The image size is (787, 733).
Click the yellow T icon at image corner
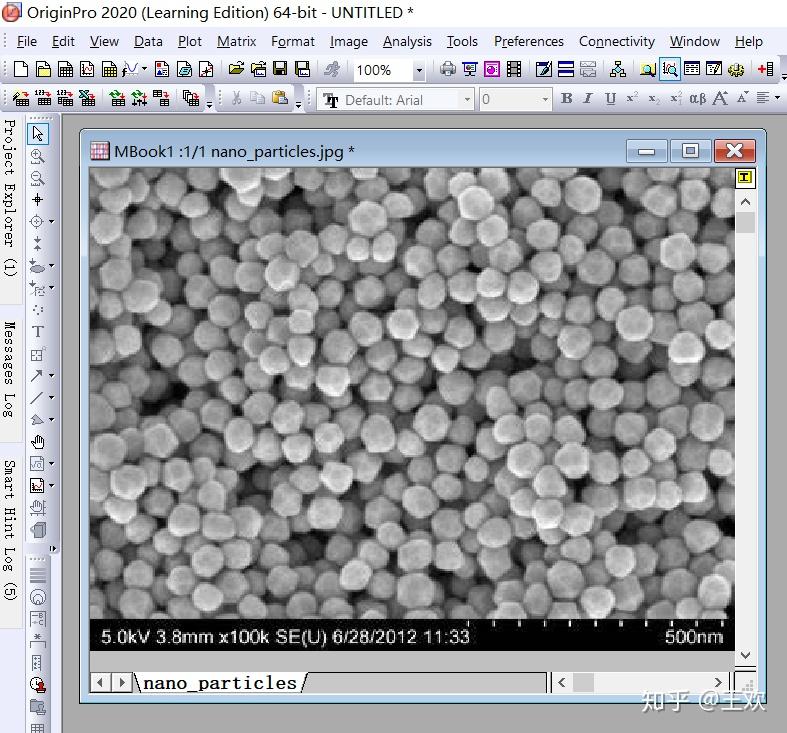click(x=745, y=177)
